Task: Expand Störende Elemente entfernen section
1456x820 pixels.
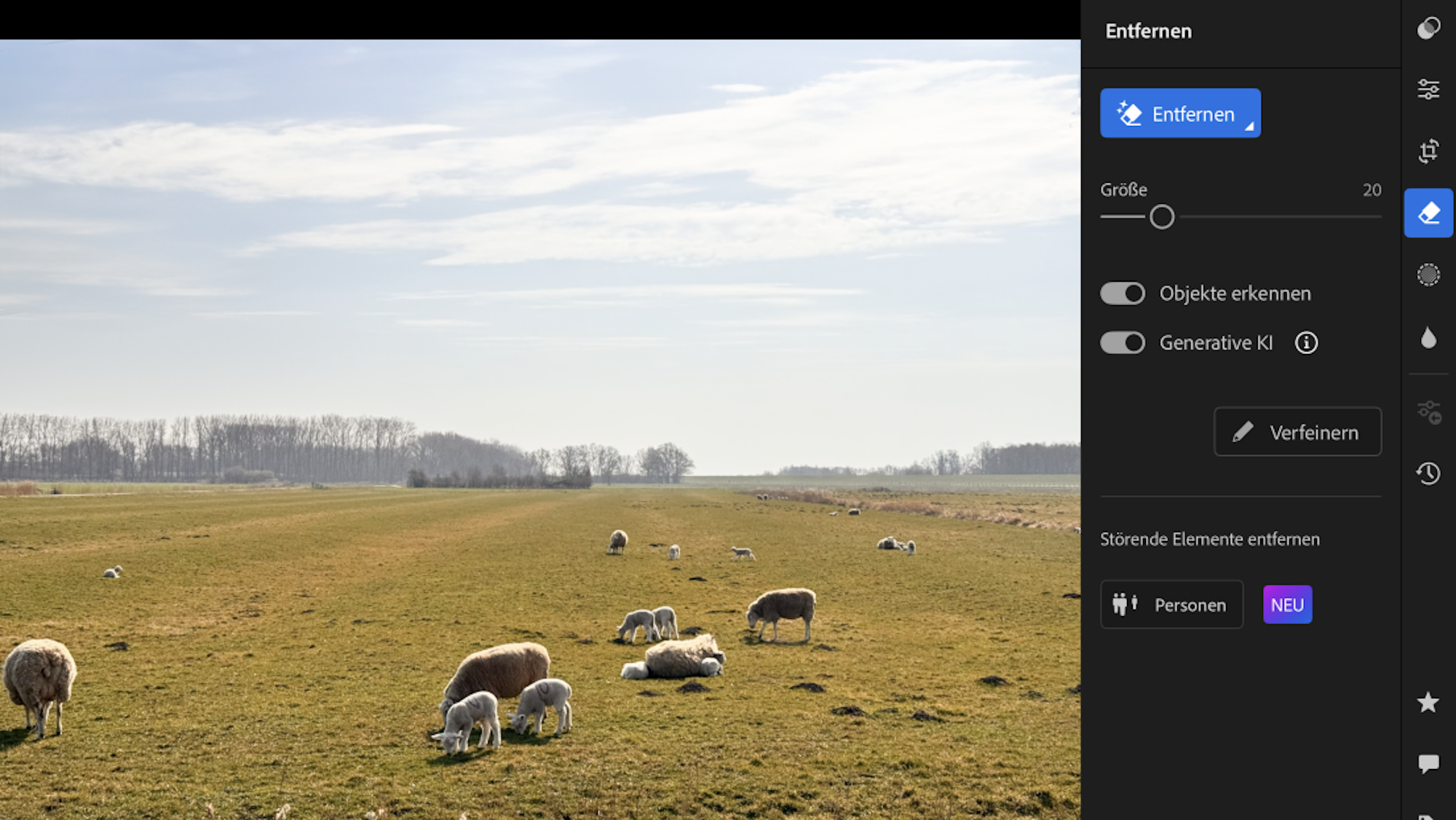Action: [1210, 539]
